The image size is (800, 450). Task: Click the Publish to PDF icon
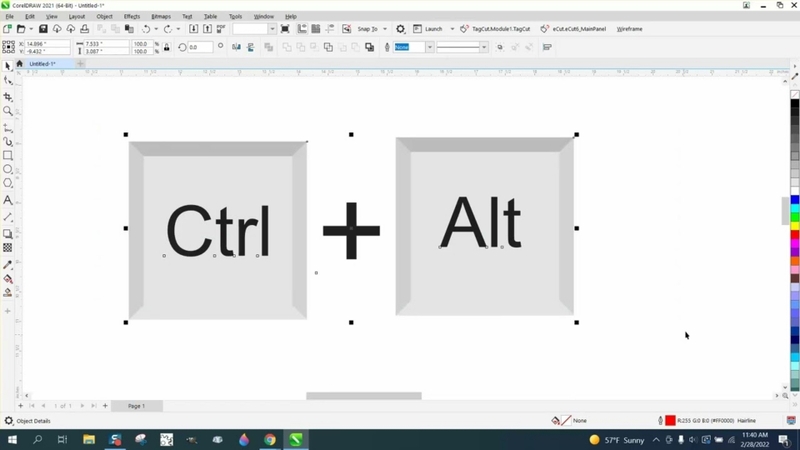pyautogui.click(x=221, y=29)
